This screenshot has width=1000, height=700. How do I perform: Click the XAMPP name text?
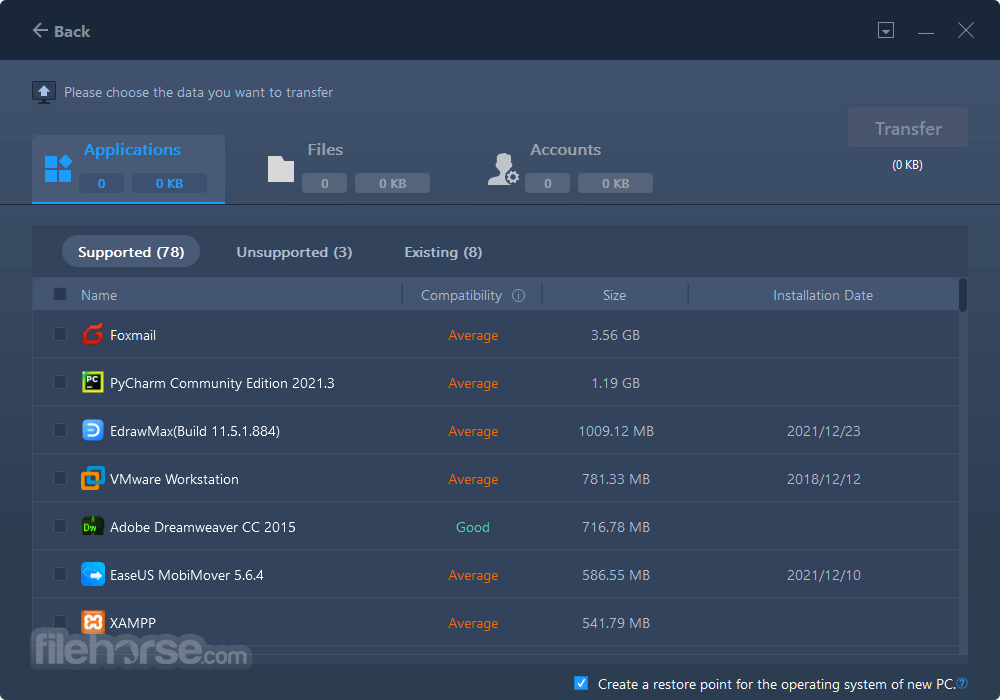[x=133, y=623]
